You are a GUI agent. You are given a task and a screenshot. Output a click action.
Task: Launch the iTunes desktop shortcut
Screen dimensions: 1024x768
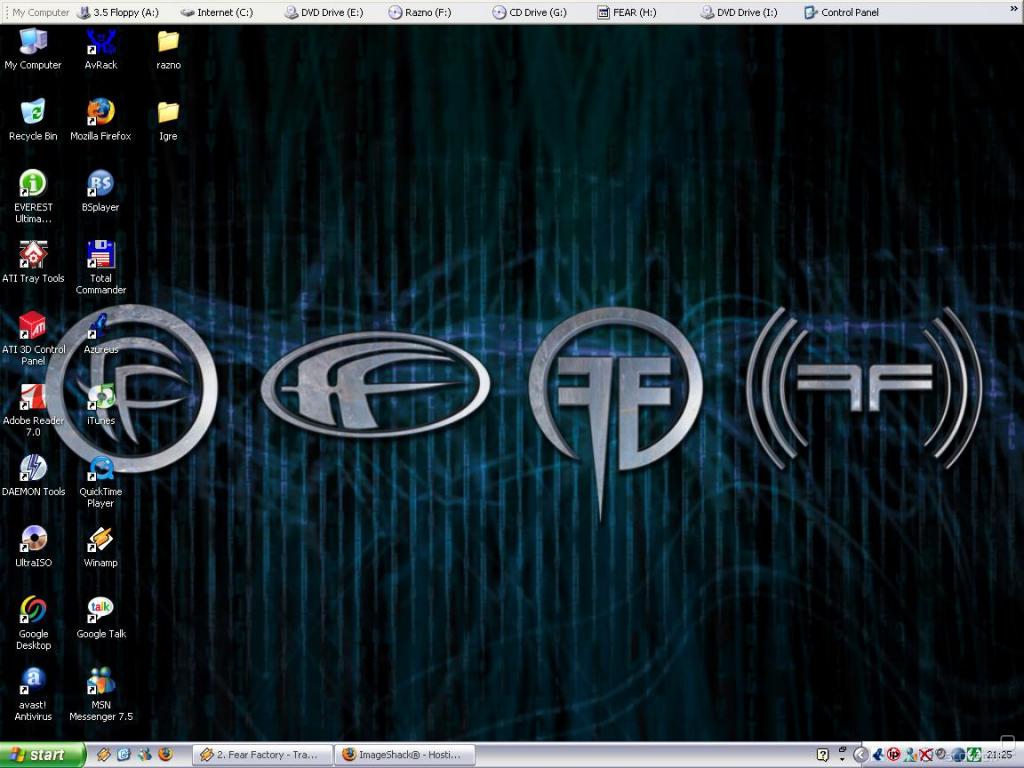(x=101, y=405)
